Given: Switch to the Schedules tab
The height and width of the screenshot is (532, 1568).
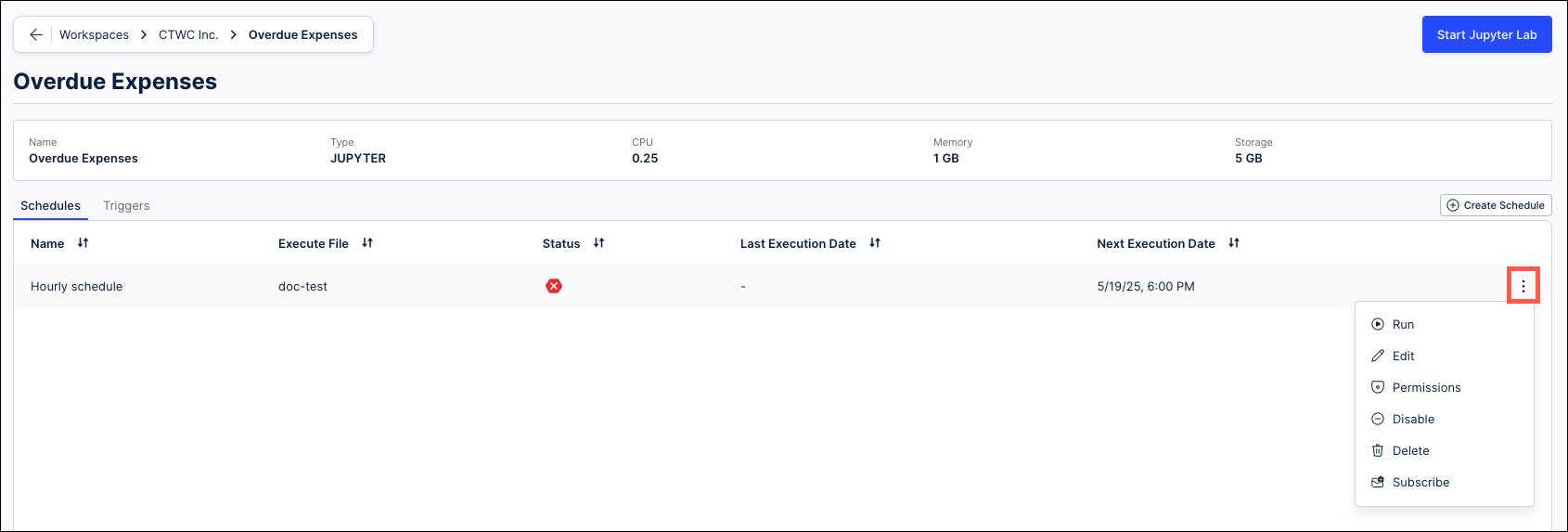Looking at the screenshot, I should [x=50, y=205].
